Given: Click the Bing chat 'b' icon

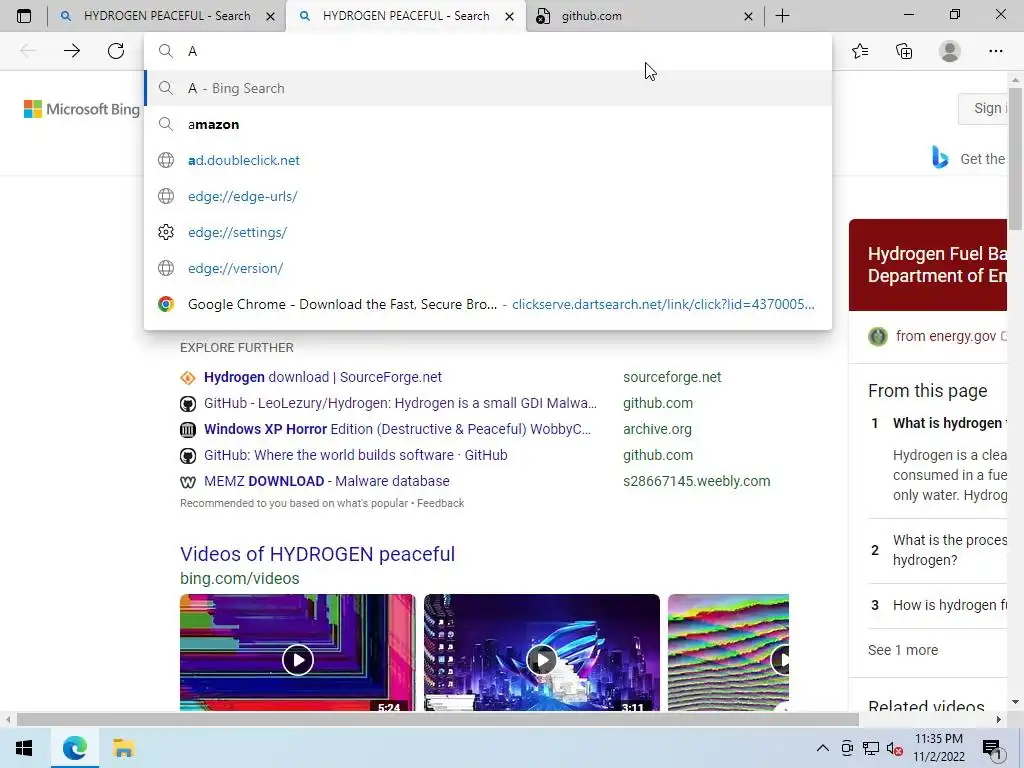Looking at the screenshot, I should (x=940, y=158).
